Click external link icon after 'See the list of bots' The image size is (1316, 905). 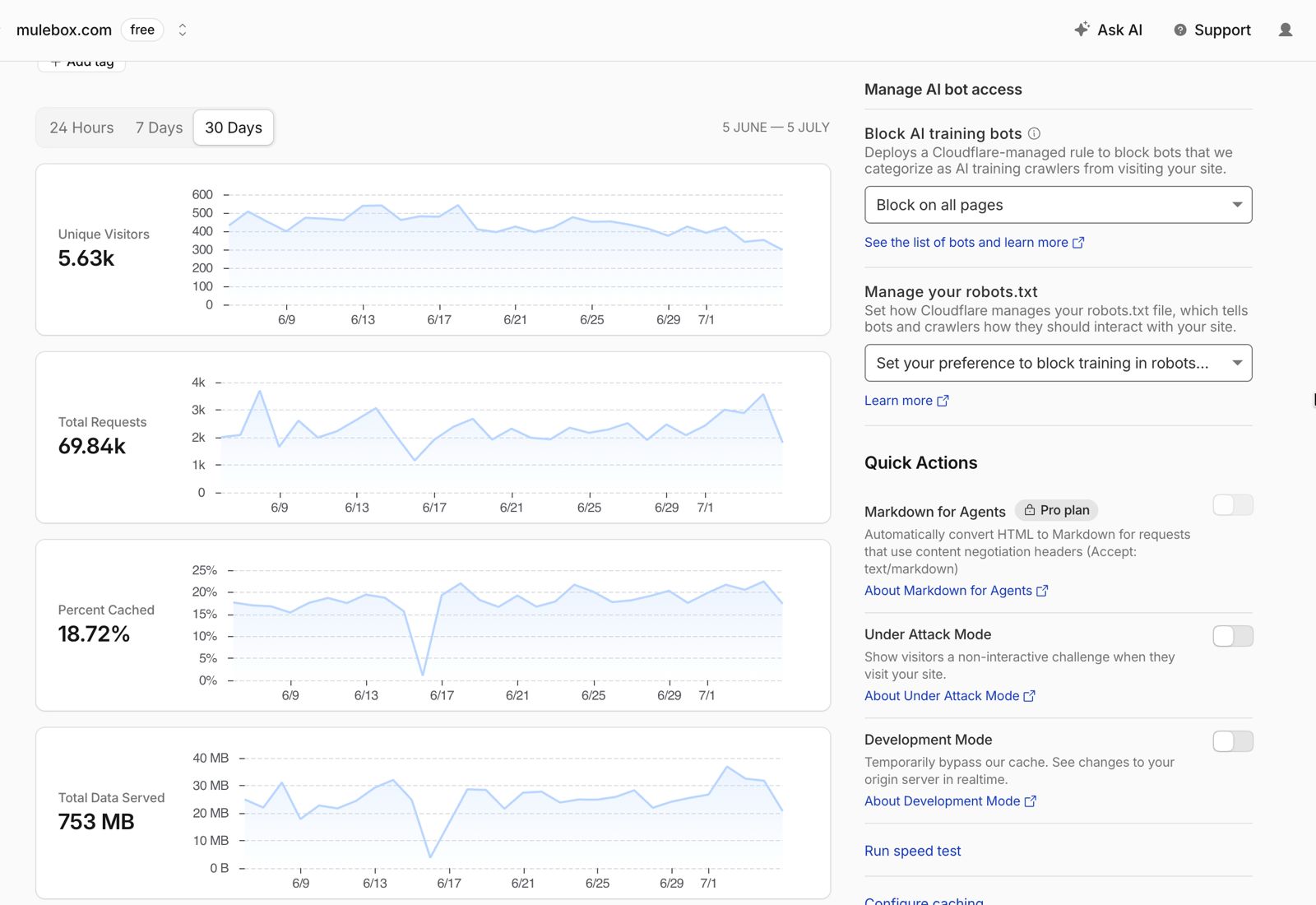click(x=1078, y=243)
